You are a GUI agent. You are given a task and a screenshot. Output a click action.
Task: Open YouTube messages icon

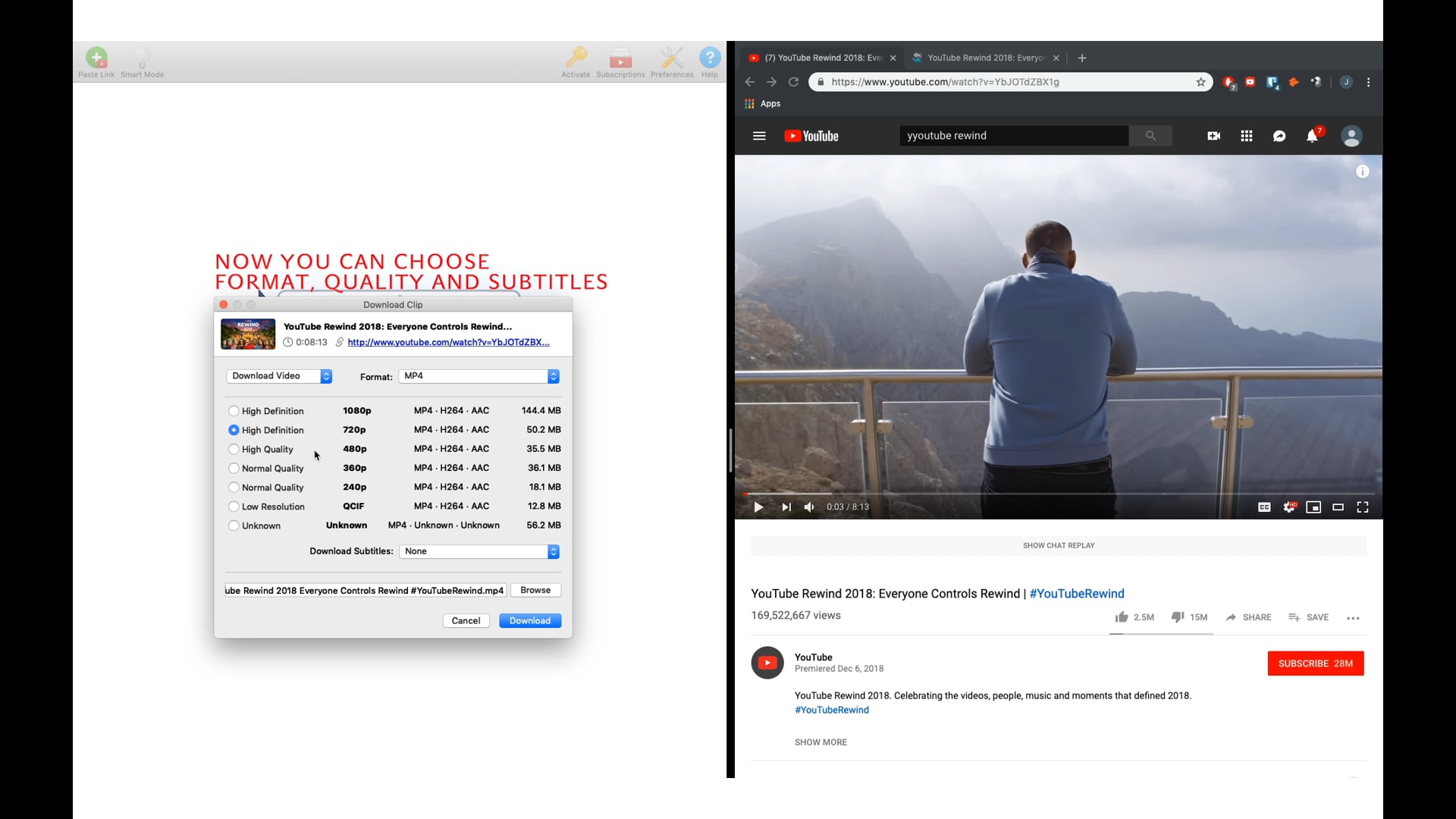(1279, 136)
